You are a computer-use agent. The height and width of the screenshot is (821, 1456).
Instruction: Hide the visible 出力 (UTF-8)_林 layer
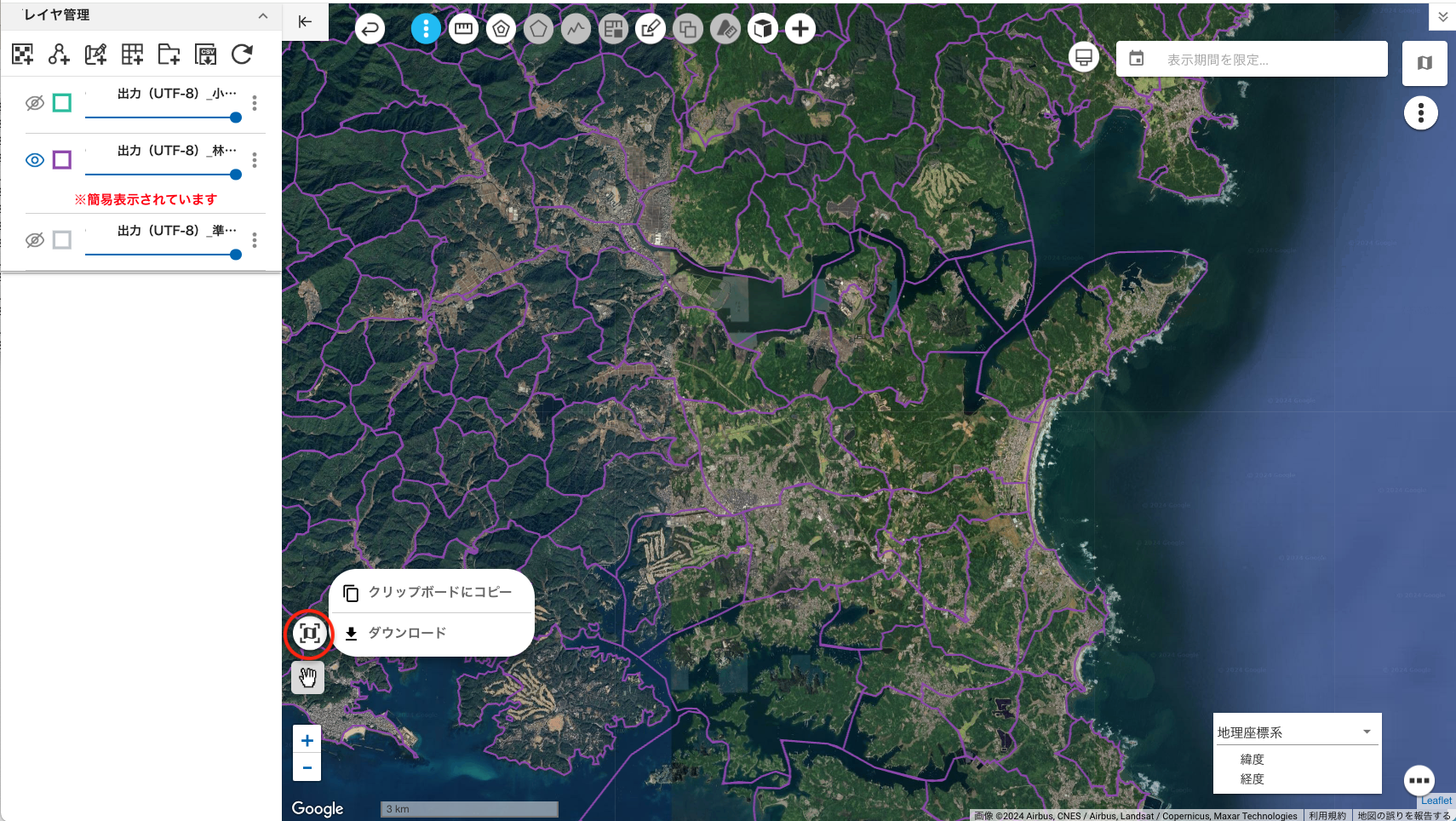coord(35,160)
